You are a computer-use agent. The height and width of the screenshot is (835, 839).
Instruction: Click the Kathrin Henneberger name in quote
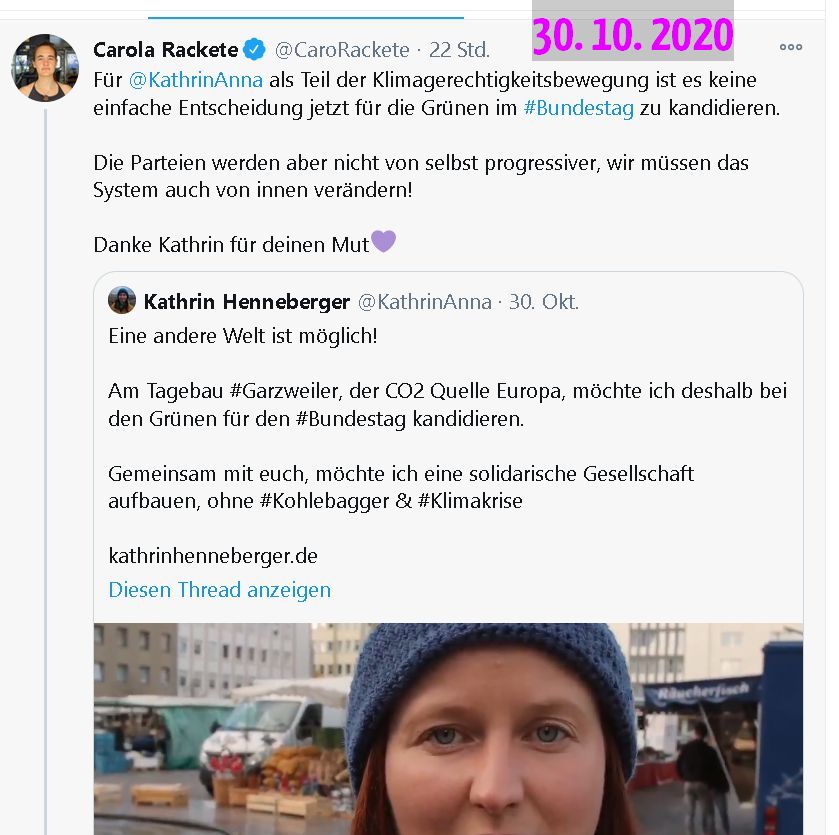click(247, 302)
